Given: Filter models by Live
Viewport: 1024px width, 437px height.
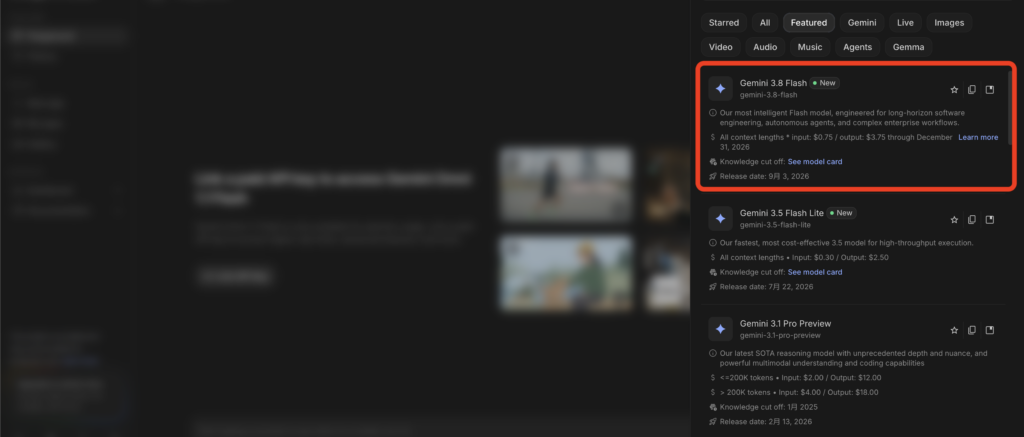Looking at the screenshot, I should (x=905, y=23).
